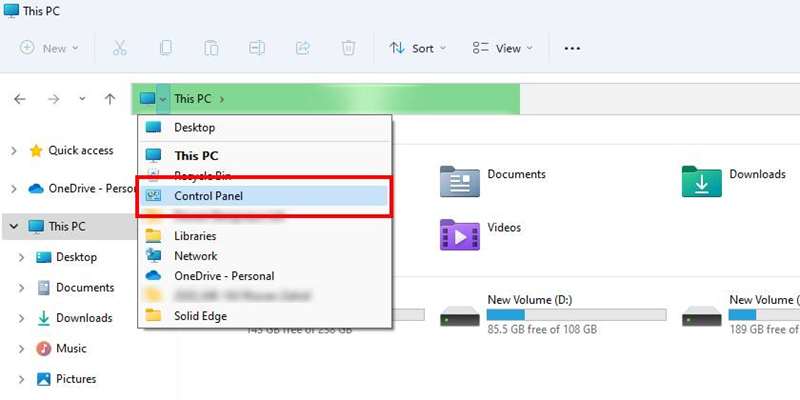Select Libraries in the location dropdown

tap(195, 236)
